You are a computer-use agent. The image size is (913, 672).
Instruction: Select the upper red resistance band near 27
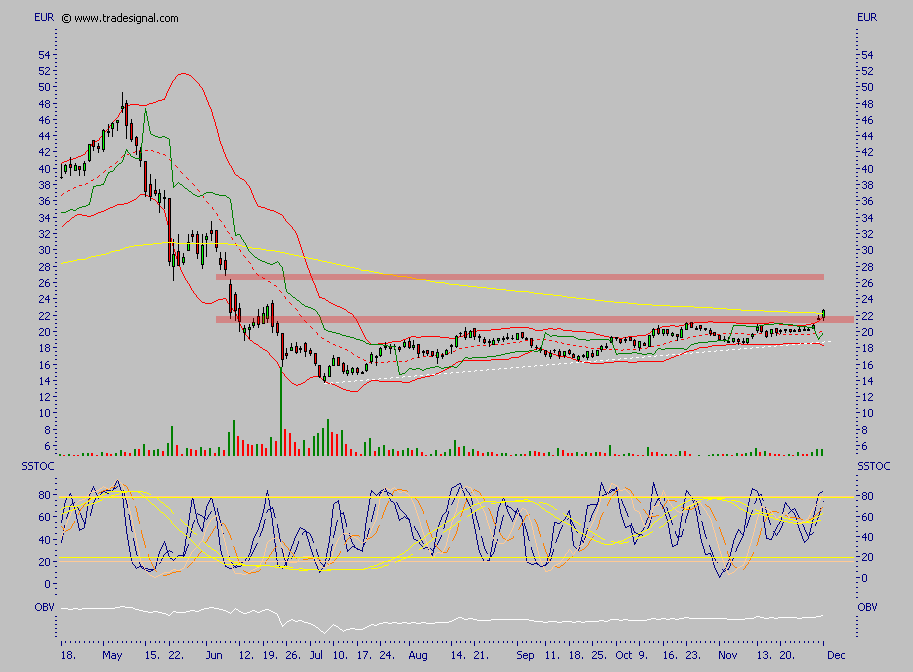point(520,276)
